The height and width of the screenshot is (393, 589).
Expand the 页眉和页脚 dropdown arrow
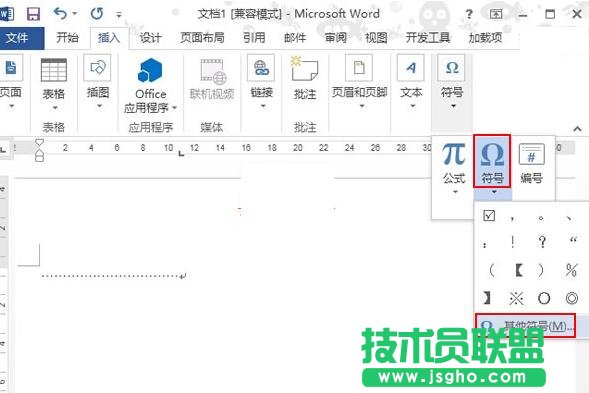pos(362,106)
